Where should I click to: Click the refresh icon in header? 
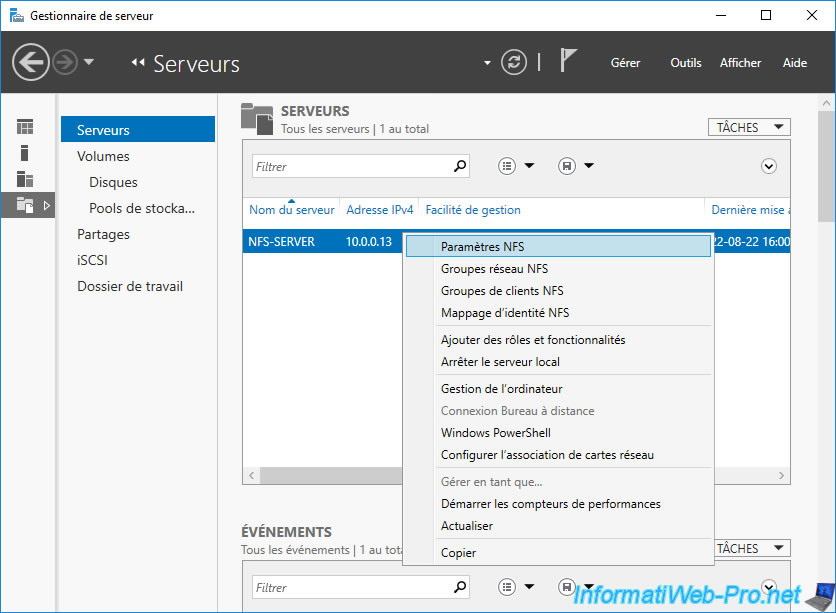[x=514, y=62]
